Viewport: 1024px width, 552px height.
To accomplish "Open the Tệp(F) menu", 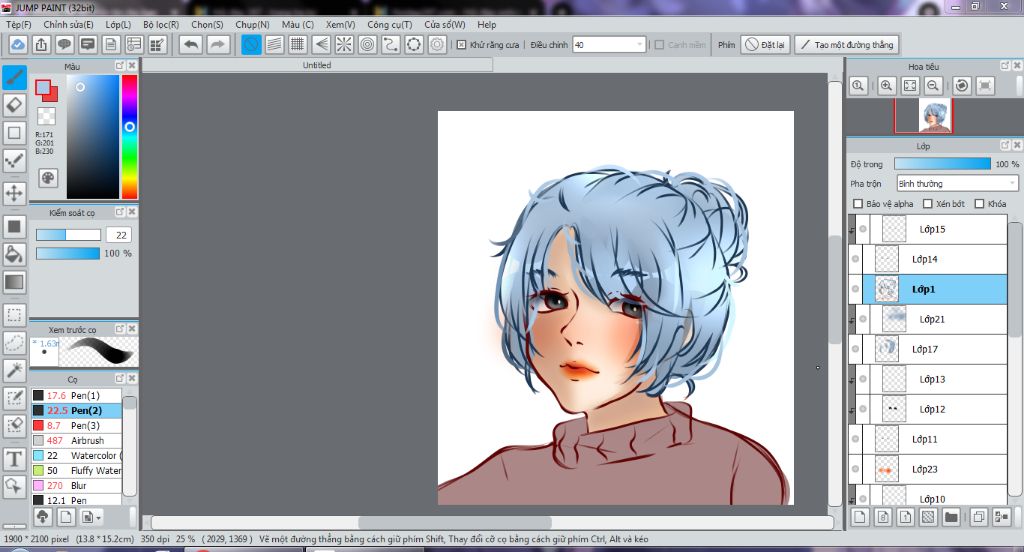I will (x=18, y=24).
